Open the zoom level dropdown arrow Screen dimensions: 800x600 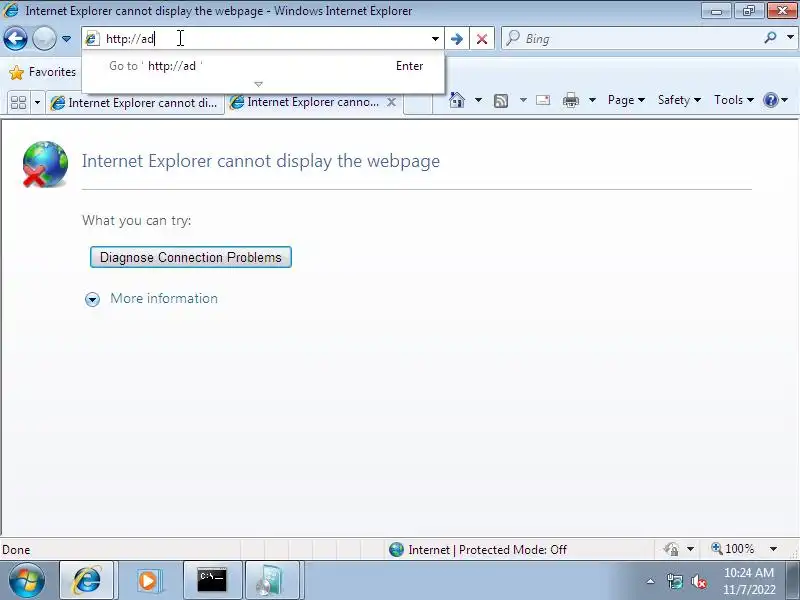773,549
